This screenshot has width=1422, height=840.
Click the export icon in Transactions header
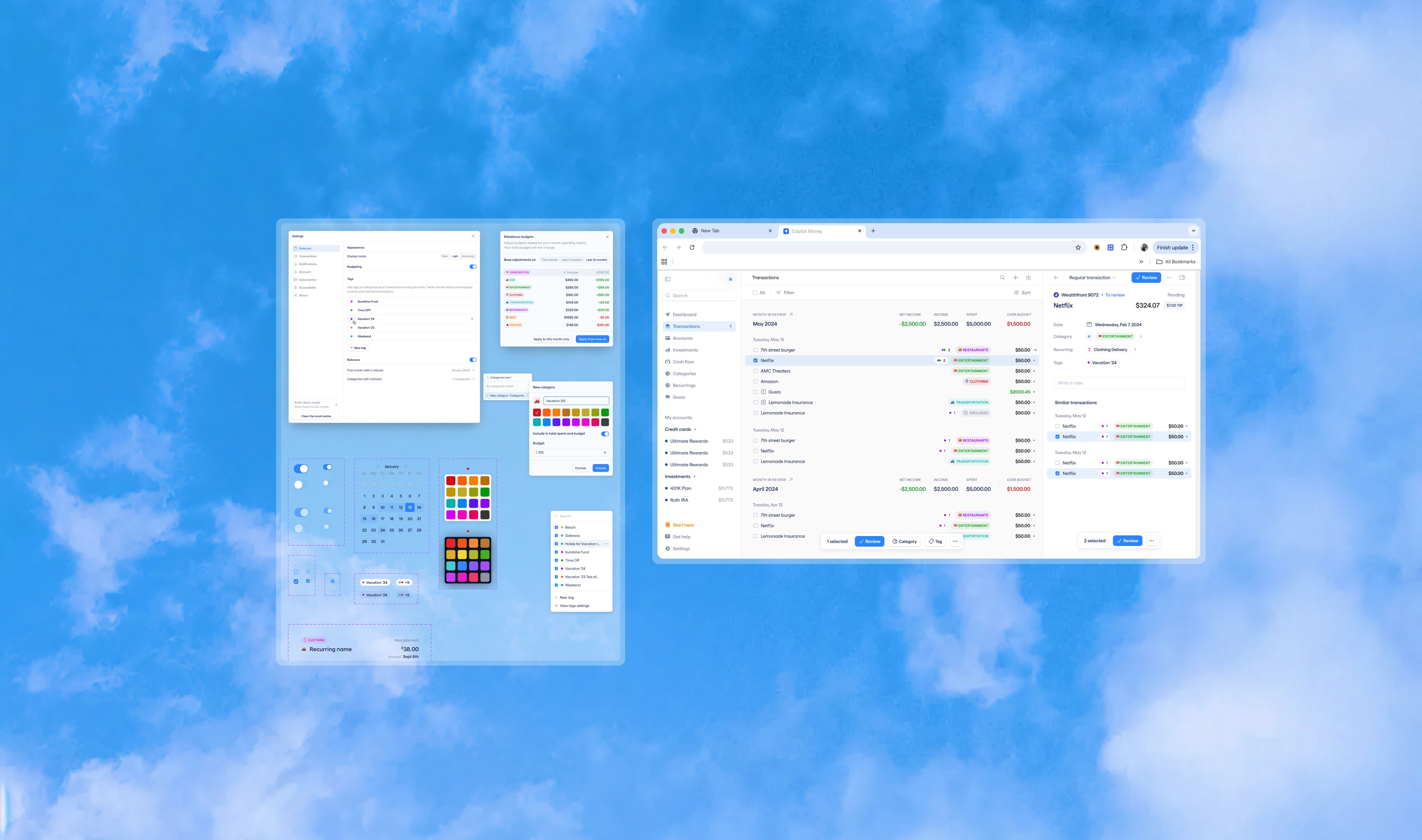(x=1028, y=277)
